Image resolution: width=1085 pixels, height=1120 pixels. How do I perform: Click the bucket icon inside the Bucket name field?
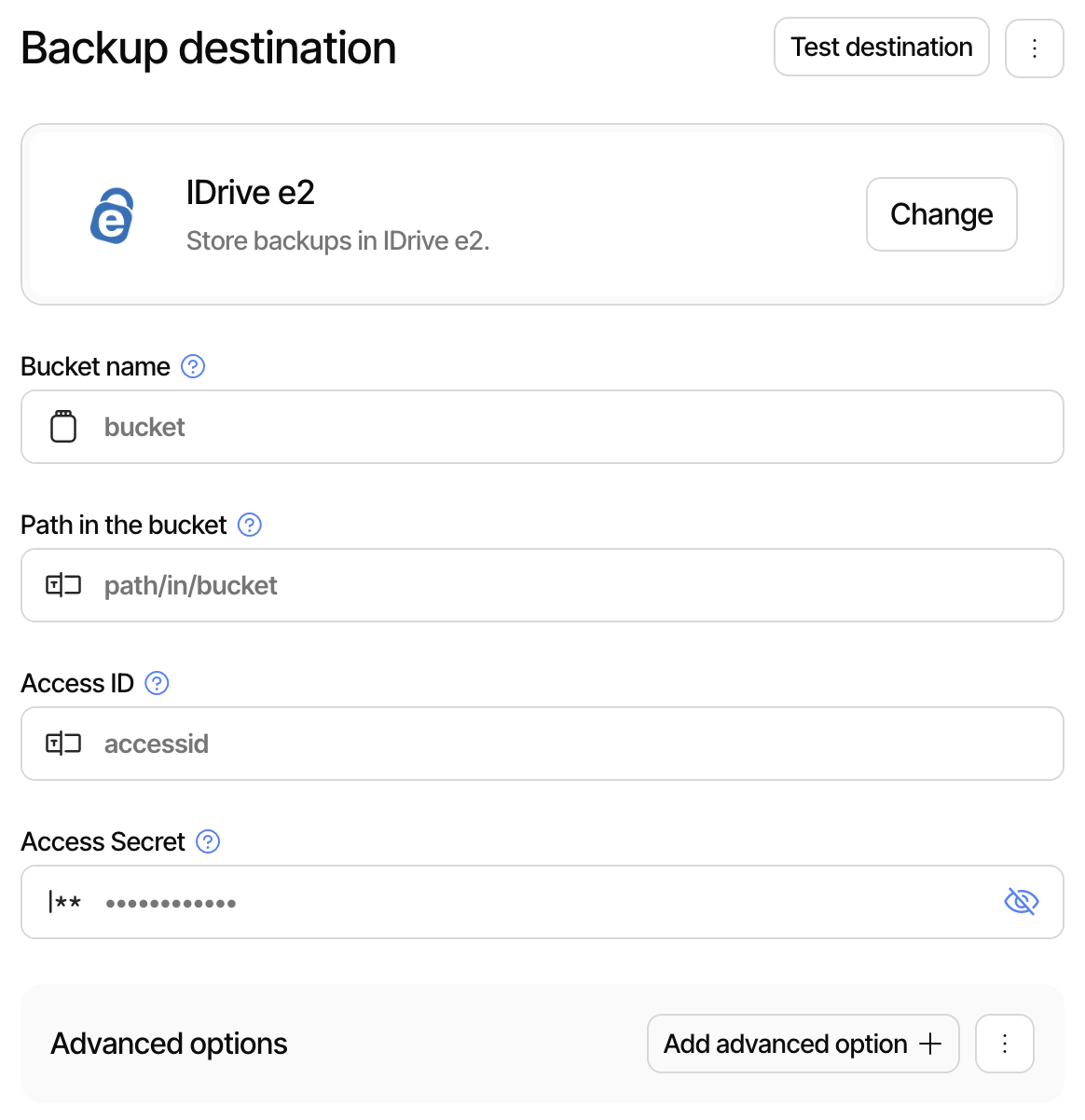pyautogui.click(x=63, y=427)
